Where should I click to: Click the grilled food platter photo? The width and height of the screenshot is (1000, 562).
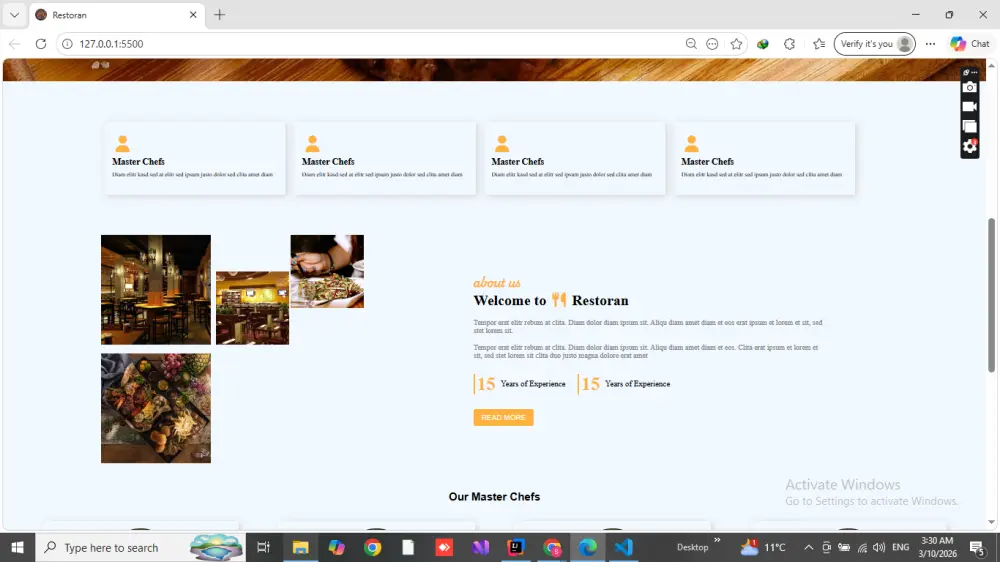click(156, 408)
